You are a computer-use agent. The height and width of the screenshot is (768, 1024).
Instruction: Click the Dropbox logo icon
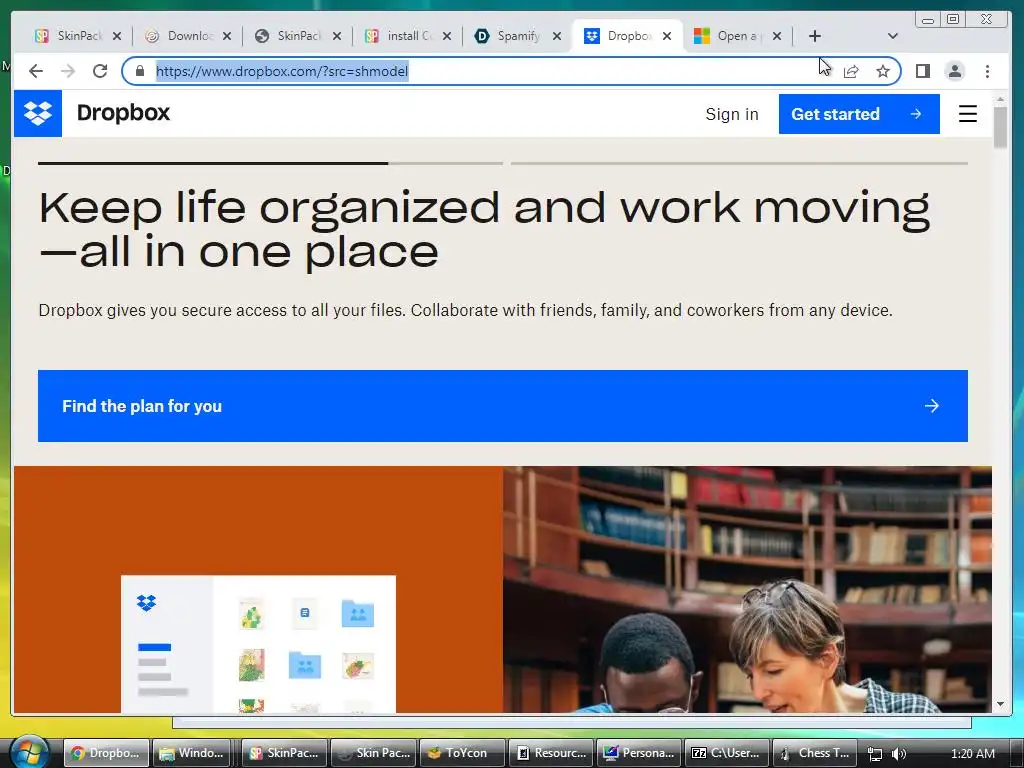click(38, 114)
